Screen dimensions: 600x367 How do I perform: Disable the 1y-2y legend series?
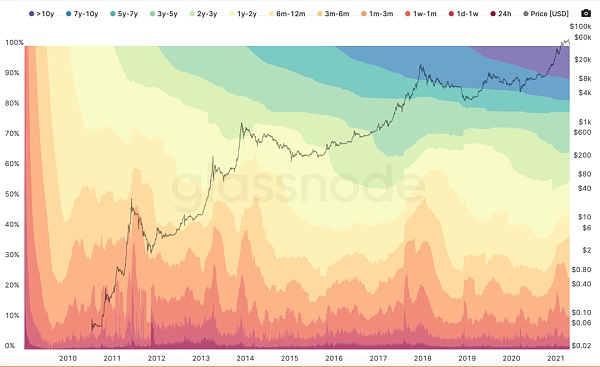[243, 14]
